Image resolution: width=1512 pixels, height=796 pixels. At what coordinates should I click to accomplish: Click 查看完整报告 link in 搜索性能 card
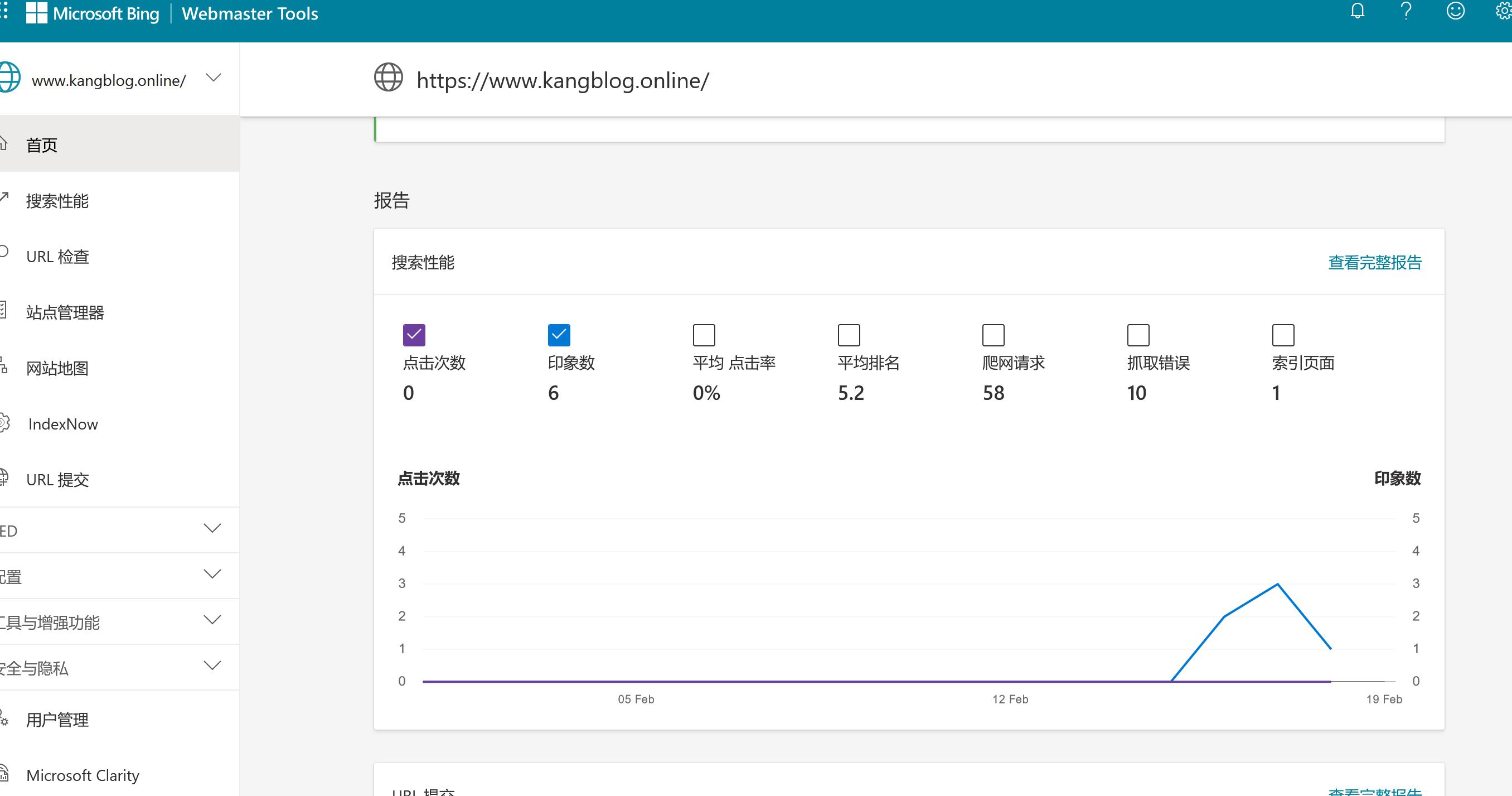pos(1375,262)
